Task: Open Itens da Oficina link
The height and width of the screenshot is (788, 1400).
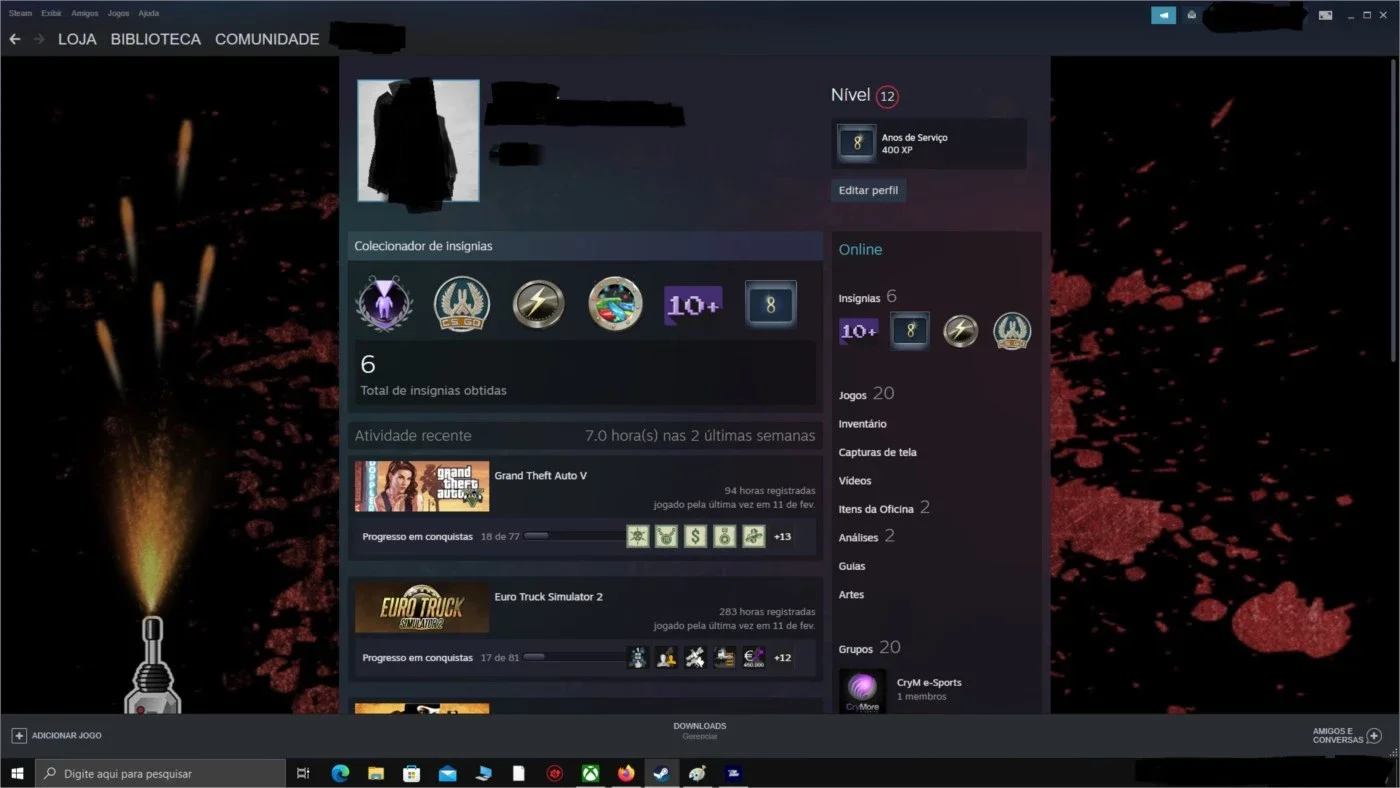Action: [x=884, y=508]
